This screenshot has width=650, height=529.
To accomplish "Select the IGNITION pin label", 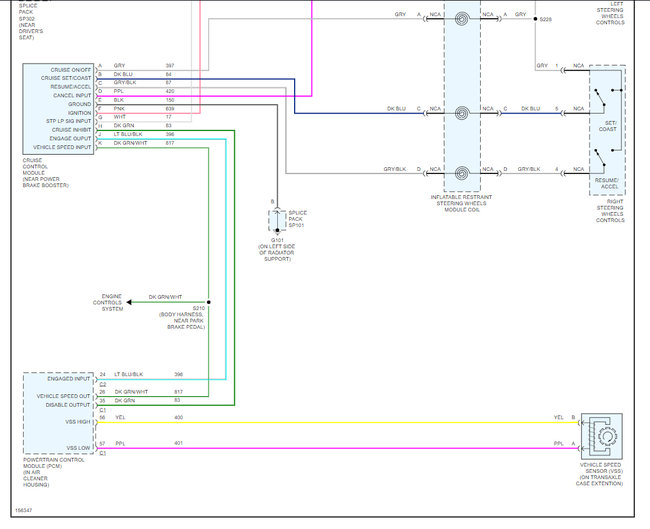I will (x=79, y=113).
